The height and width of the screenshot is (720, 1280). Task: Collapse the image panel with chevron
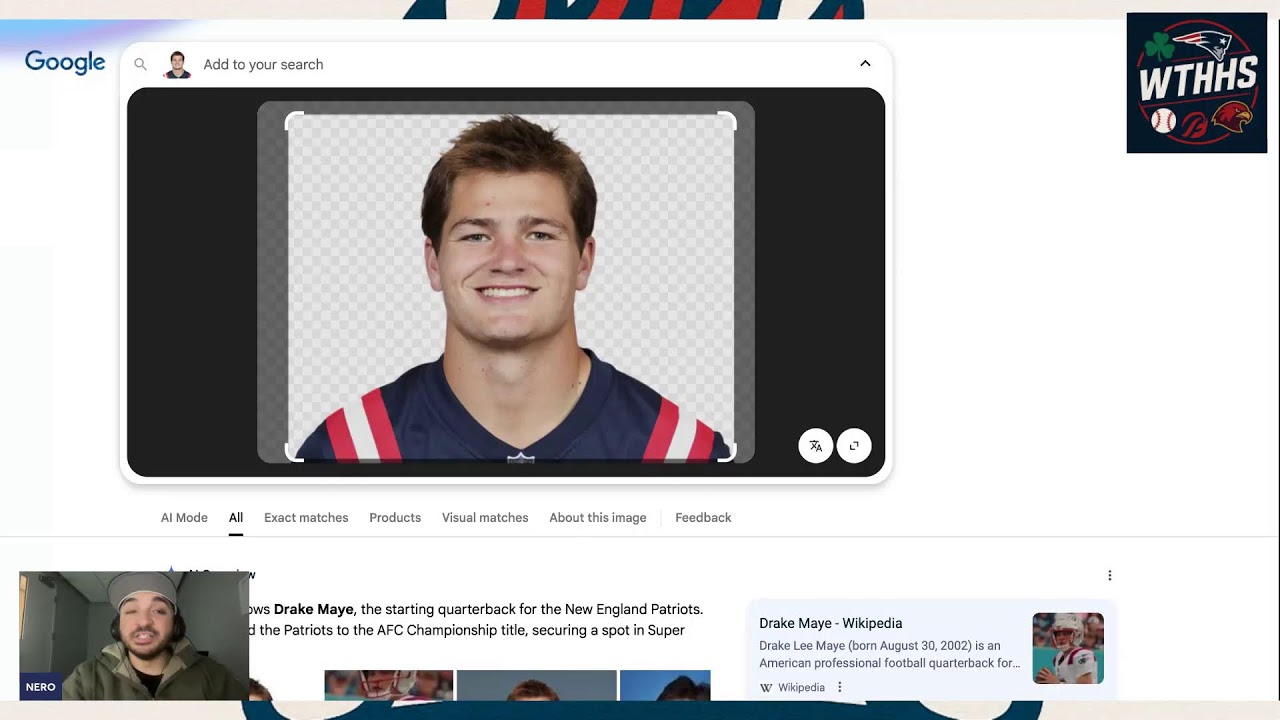click(x=865, y=63)
